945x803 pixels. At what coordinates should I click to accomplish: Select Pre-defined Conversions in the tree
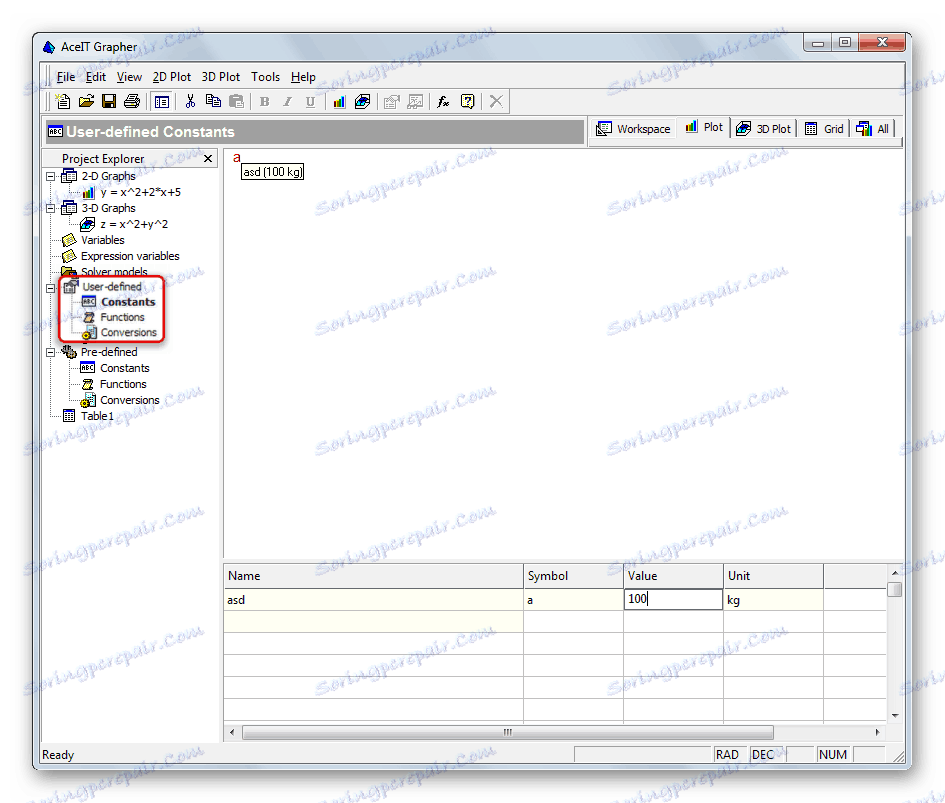(x=130, y=400)
